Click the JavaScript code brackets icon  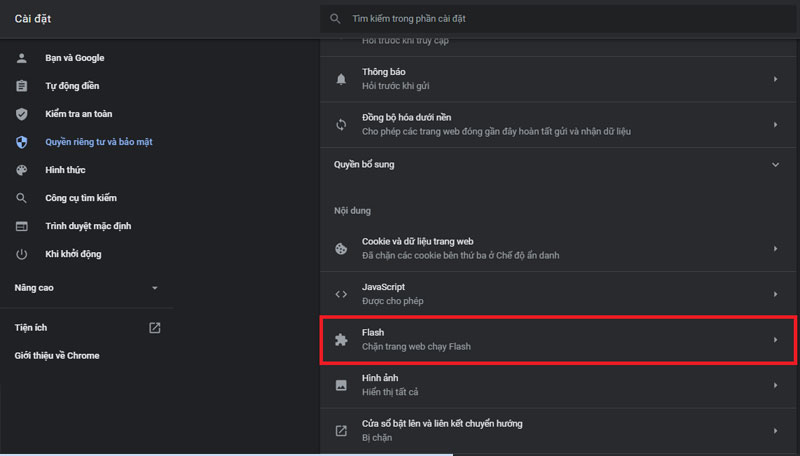pos(341,294)
